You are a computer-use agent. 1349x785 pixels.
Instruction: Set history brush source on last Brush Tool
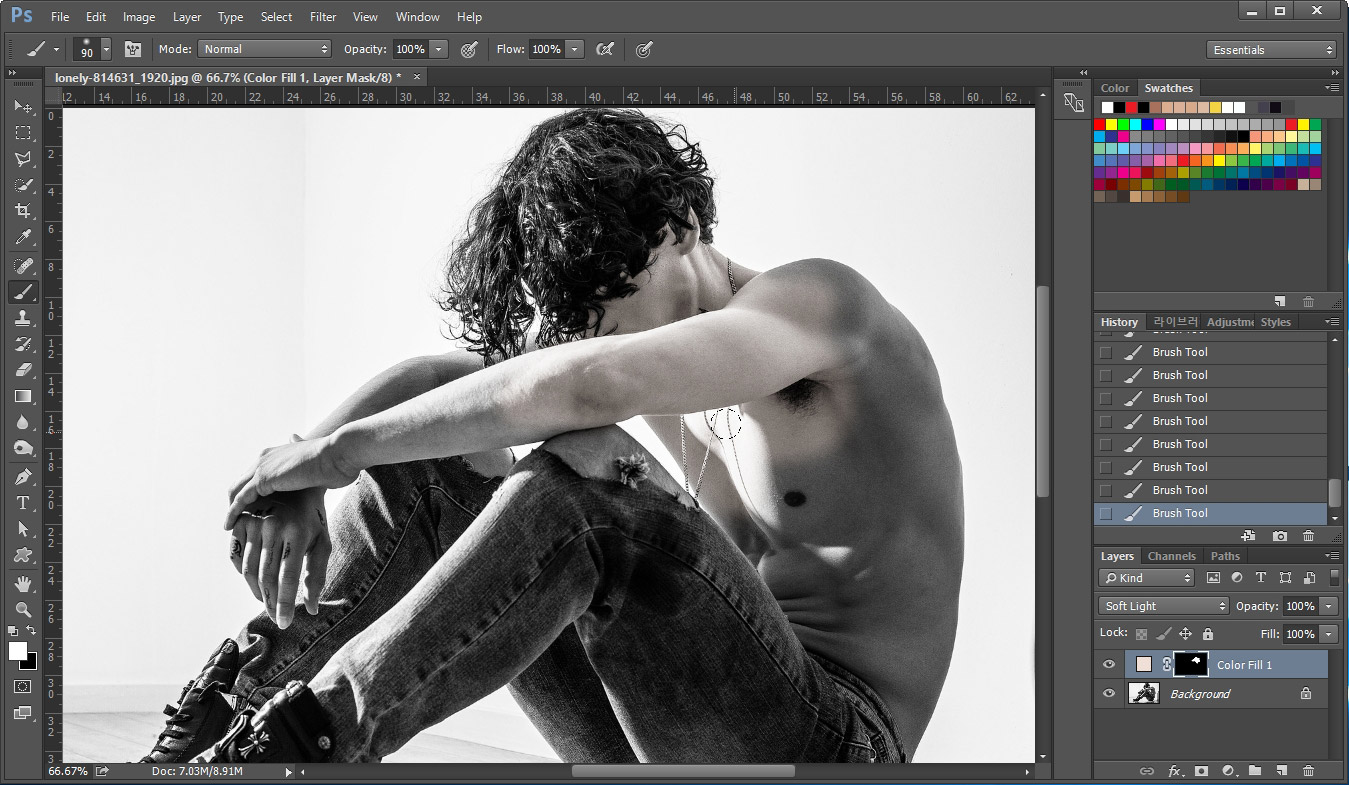1105,513
